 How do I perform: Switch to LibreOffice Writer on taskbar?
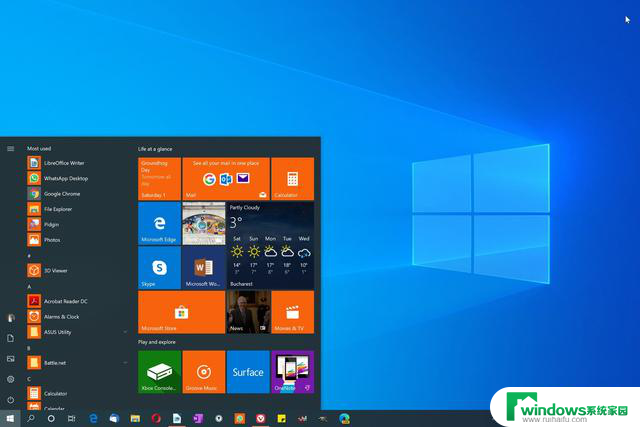pyautogui.click(x=177, y=418)
